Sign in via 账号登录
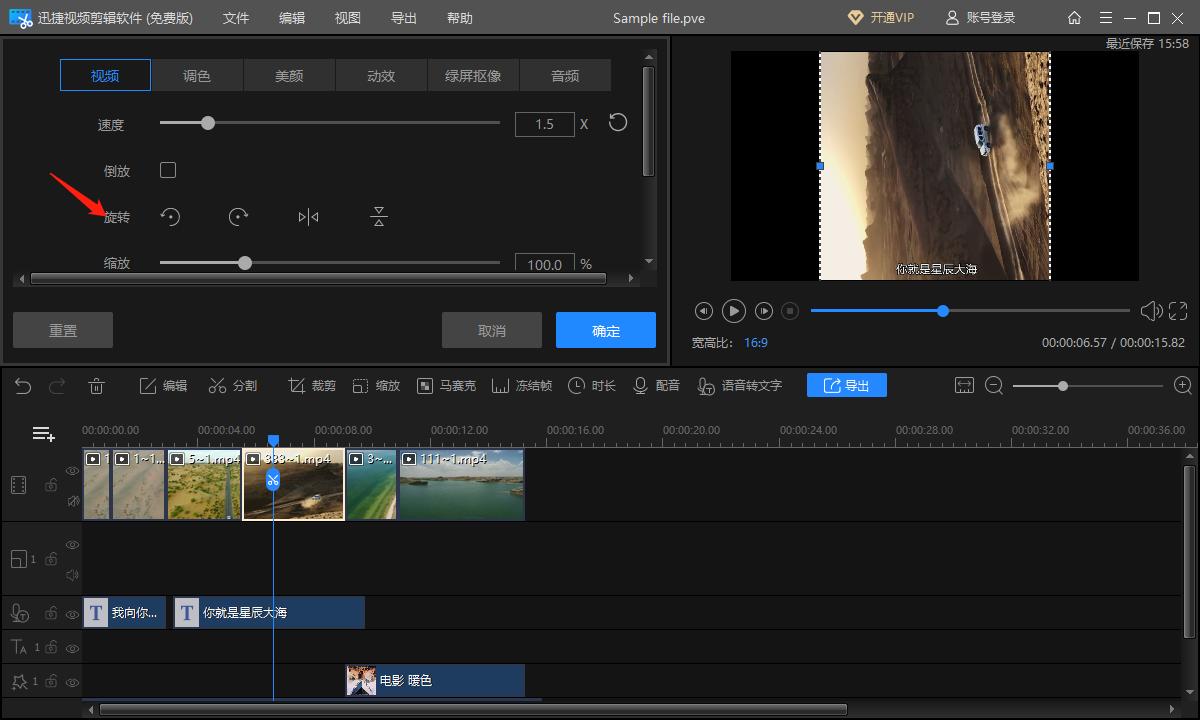1200x720 pixels. [x=980, y=18]
